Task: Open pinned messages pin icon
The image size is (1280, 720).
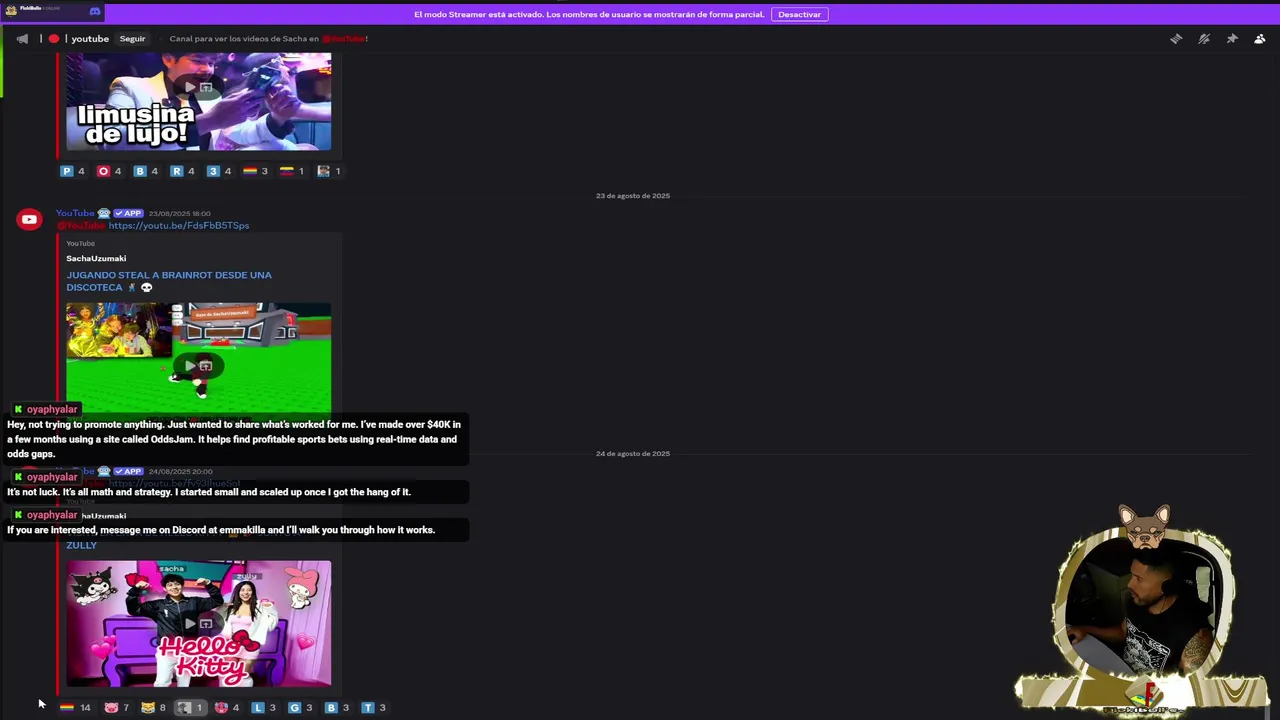Action: [x=1232, y=39]
